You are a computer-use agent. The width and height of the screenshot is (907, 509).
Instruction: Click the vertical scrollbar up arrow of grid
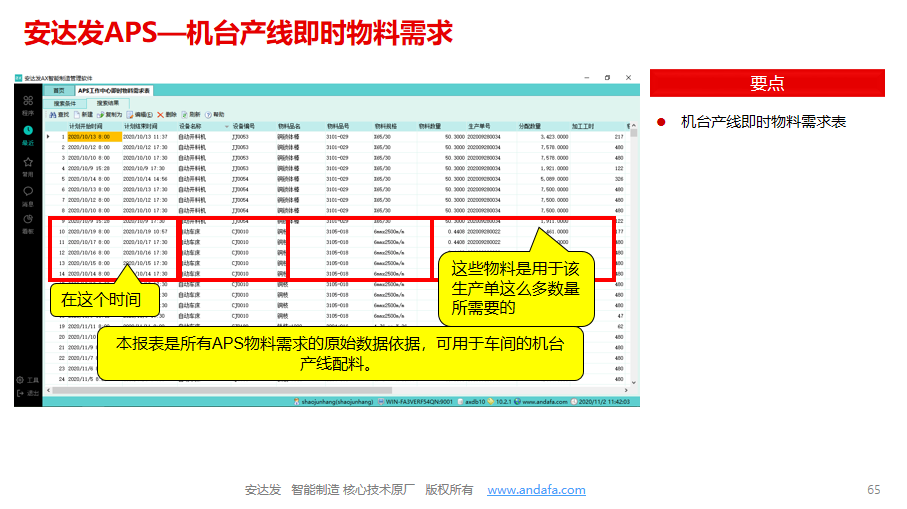pos(633,126)
